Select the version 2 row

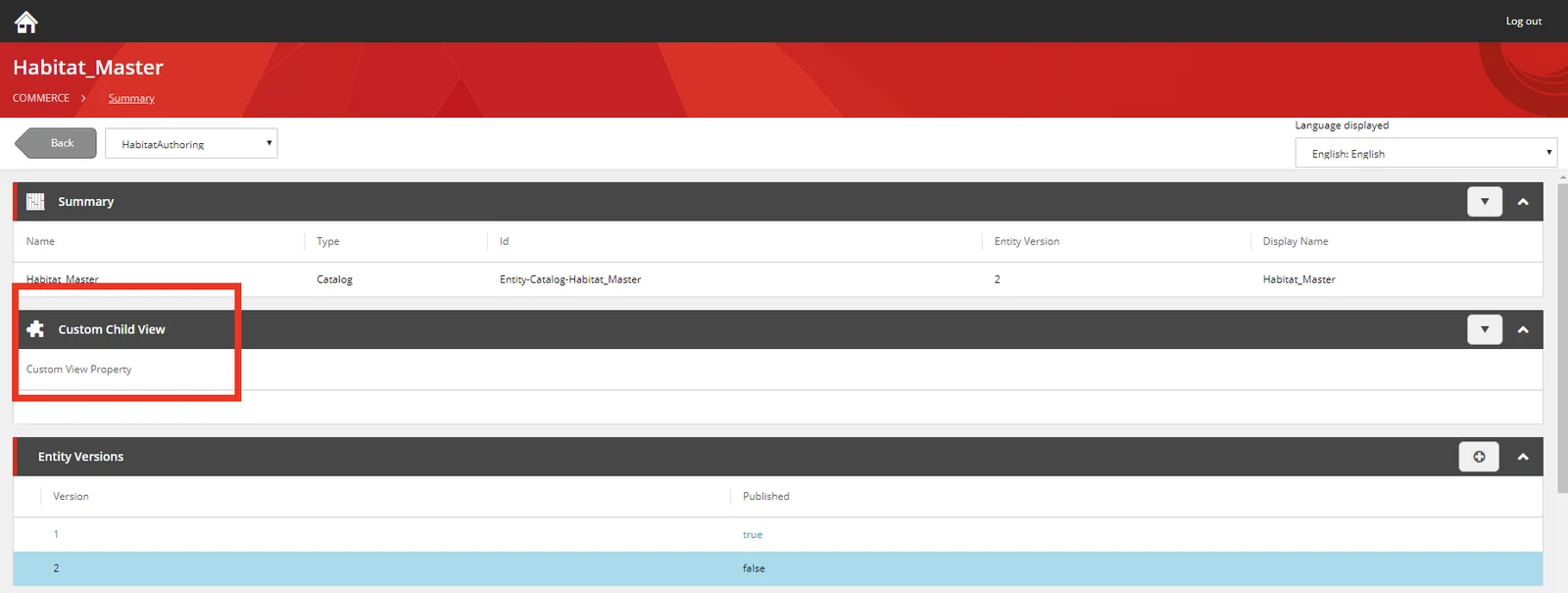[x=778, y=568]
